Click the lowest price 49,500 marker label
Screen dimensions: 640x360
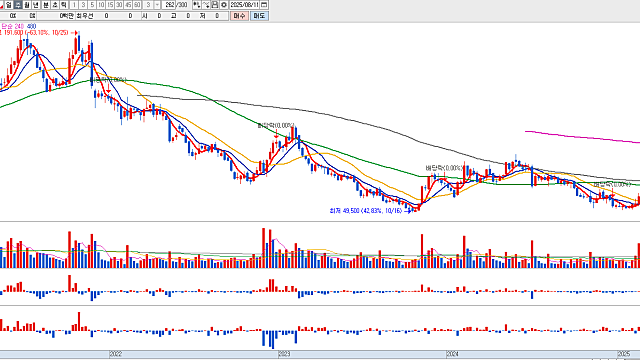point(366,211)
